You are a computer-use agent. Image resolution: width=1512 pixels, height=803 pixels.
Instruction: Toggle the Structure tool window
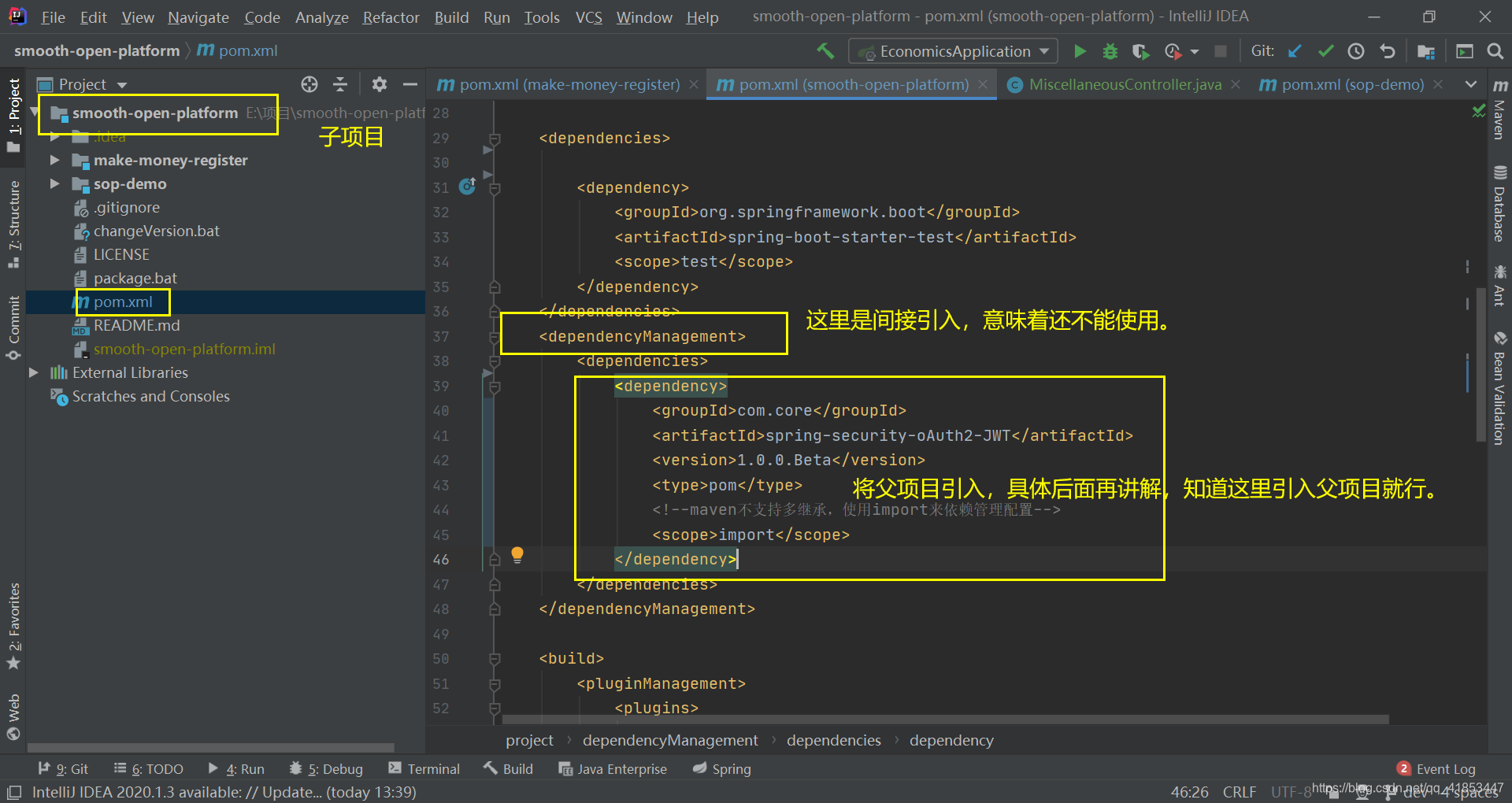tap(13, 224)
